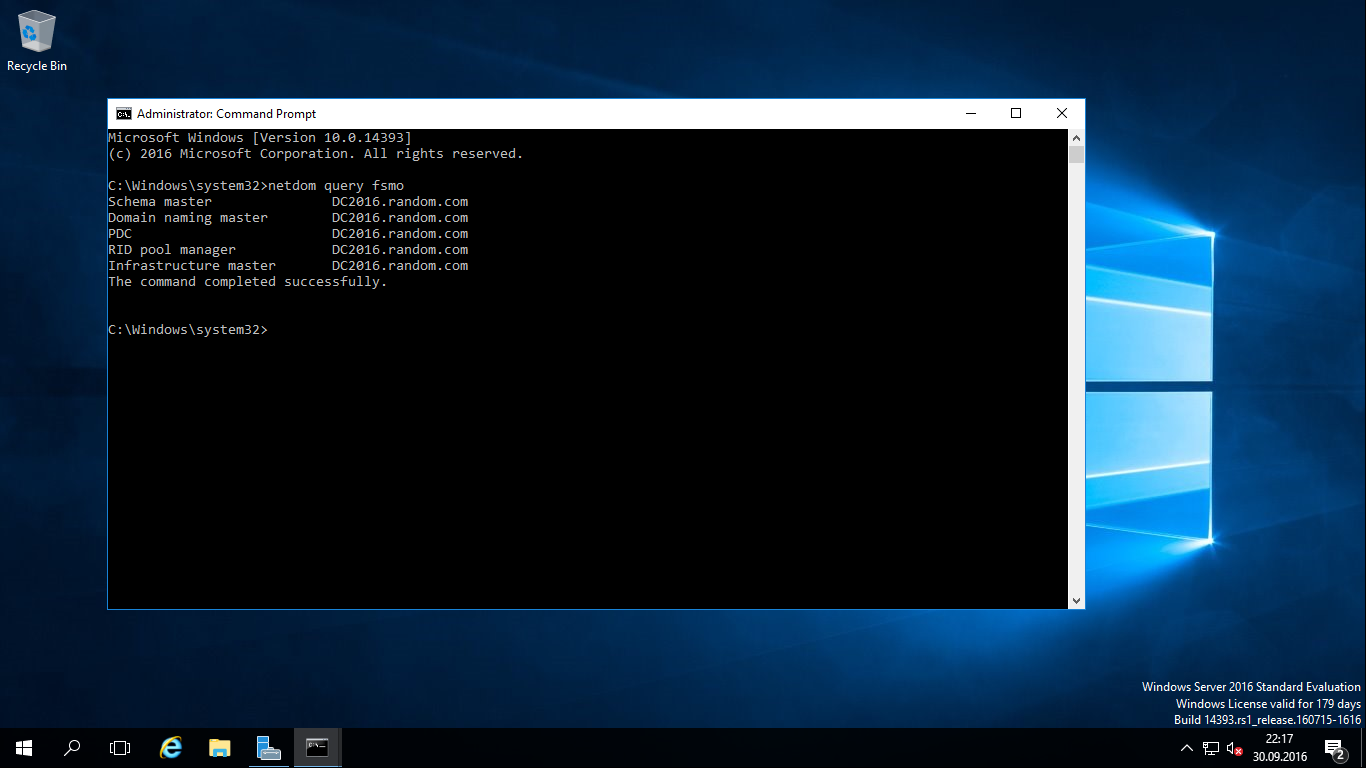
Task: Open Action Center notifications icon
Action: 1335,748
